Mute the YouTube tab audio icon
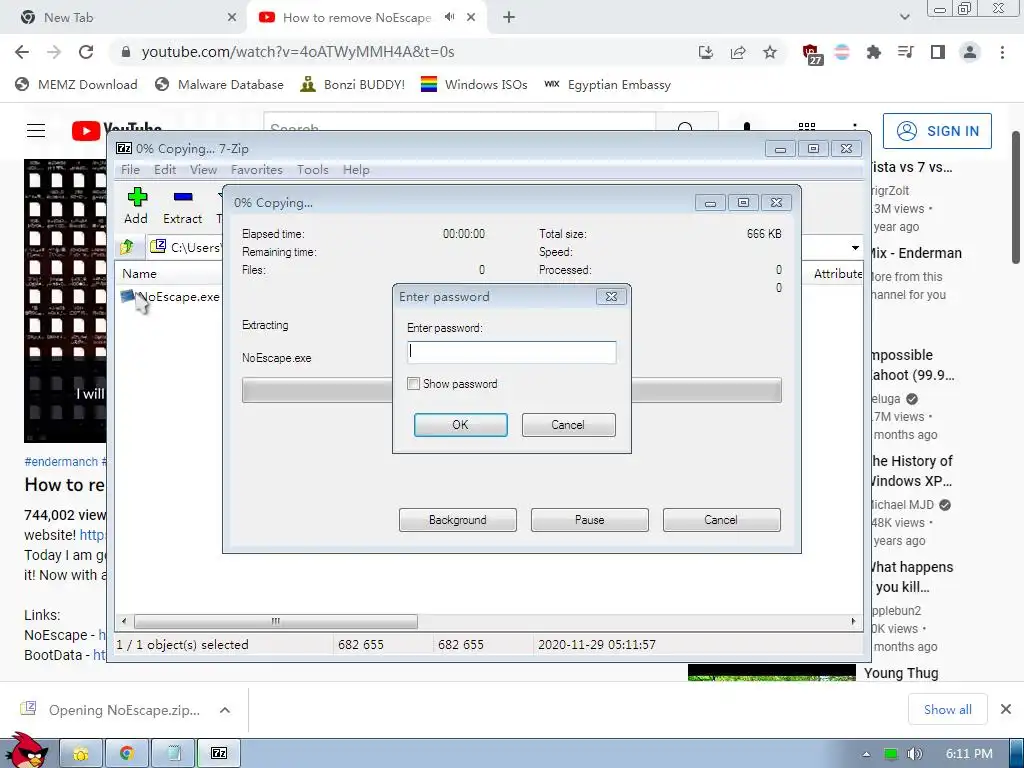 tap(449, 17)
